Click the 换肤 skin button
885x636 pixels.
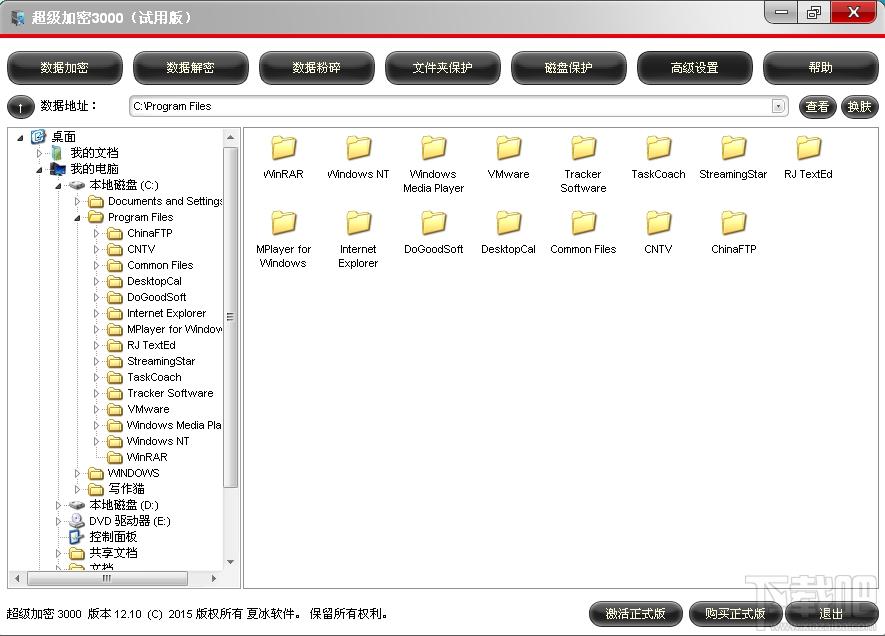click(859, 107)
